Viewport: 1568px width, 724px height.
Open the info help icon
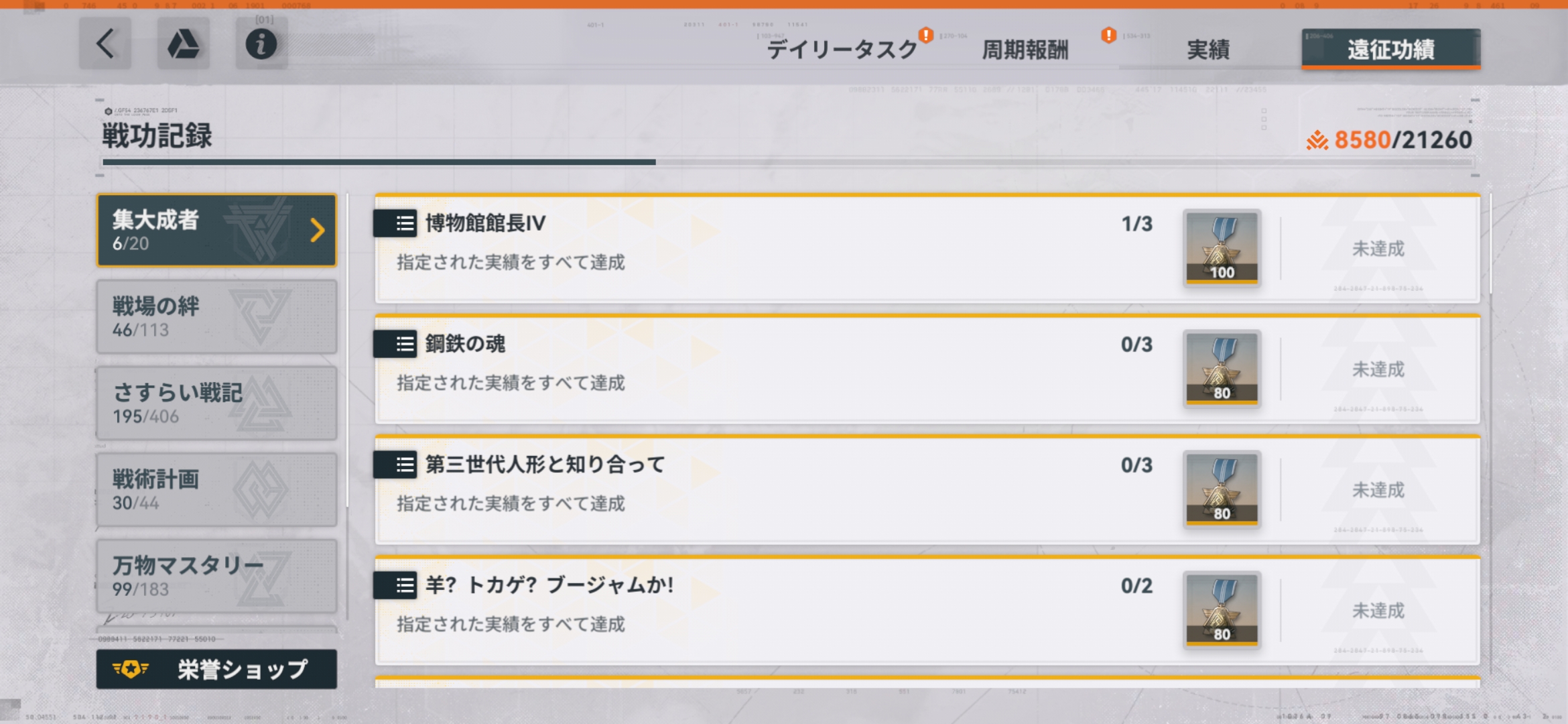[261, 44]
